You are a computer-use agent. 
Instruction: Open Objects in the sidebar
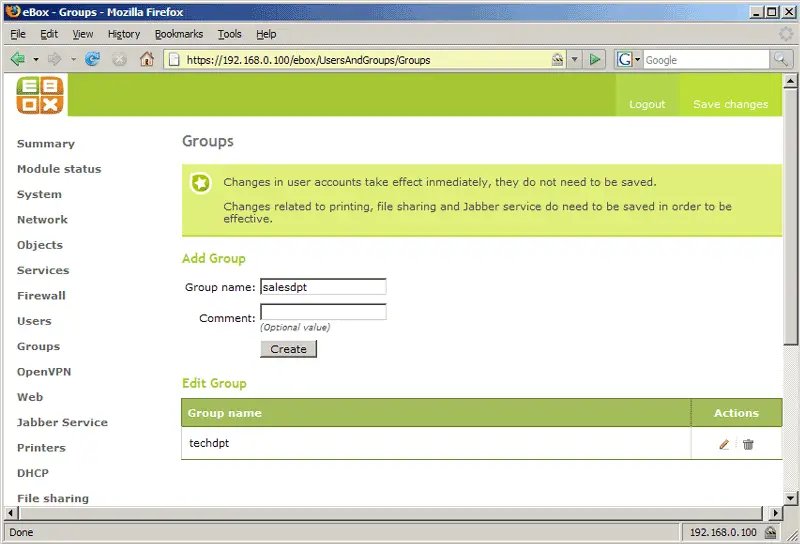[40, 245]
